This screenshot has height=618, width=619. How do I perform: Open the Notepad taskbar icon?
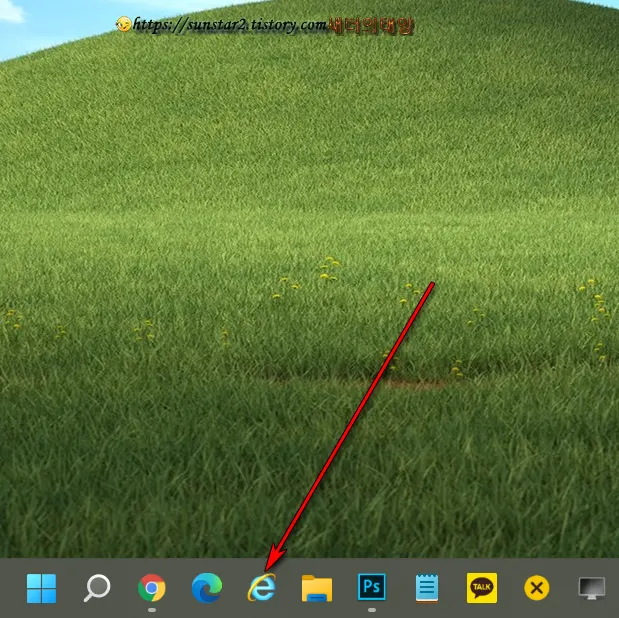(427, 588)
